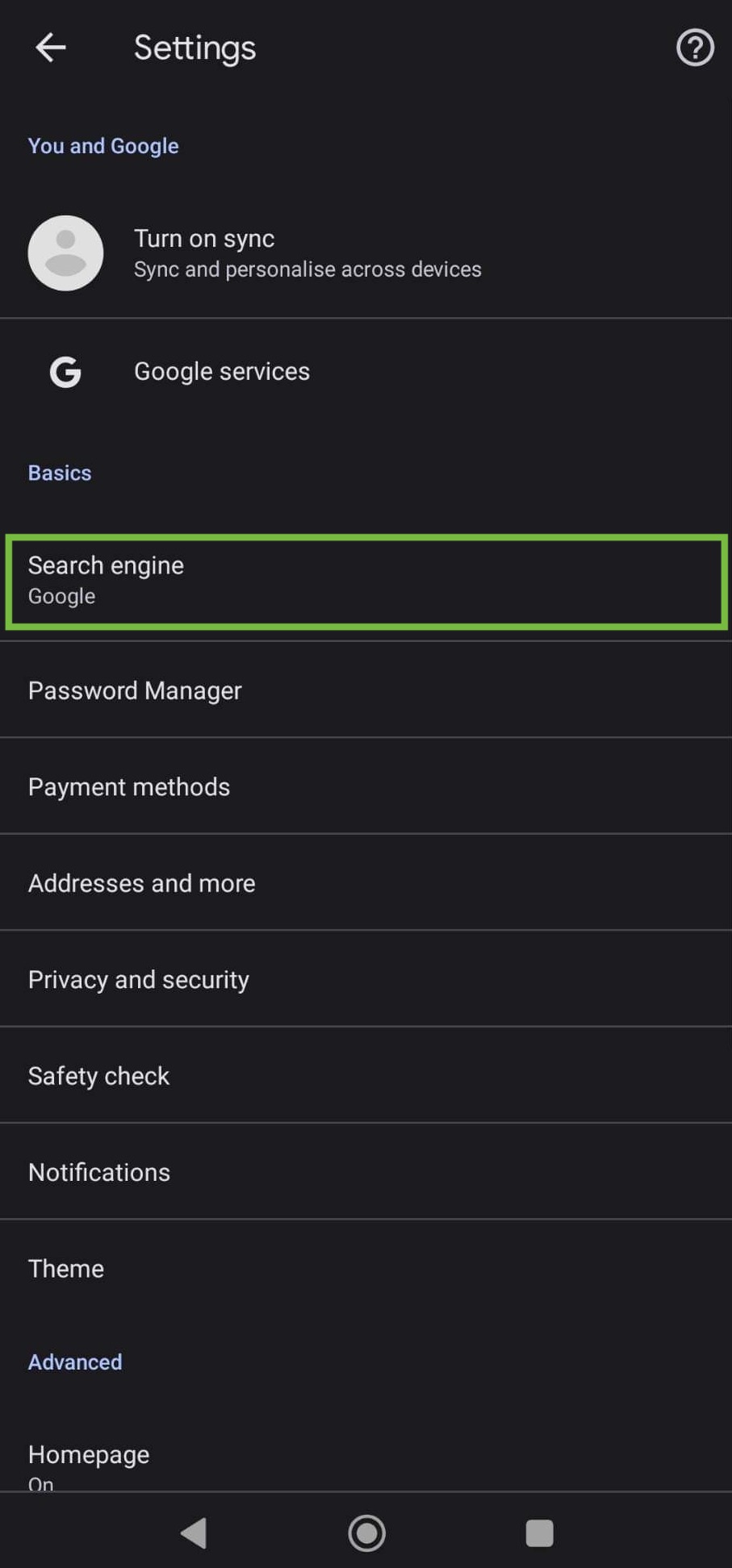The height and width of the screenshot is (1568, 732).
Task: Open the help question mark icon
Action: pos(694,48)
